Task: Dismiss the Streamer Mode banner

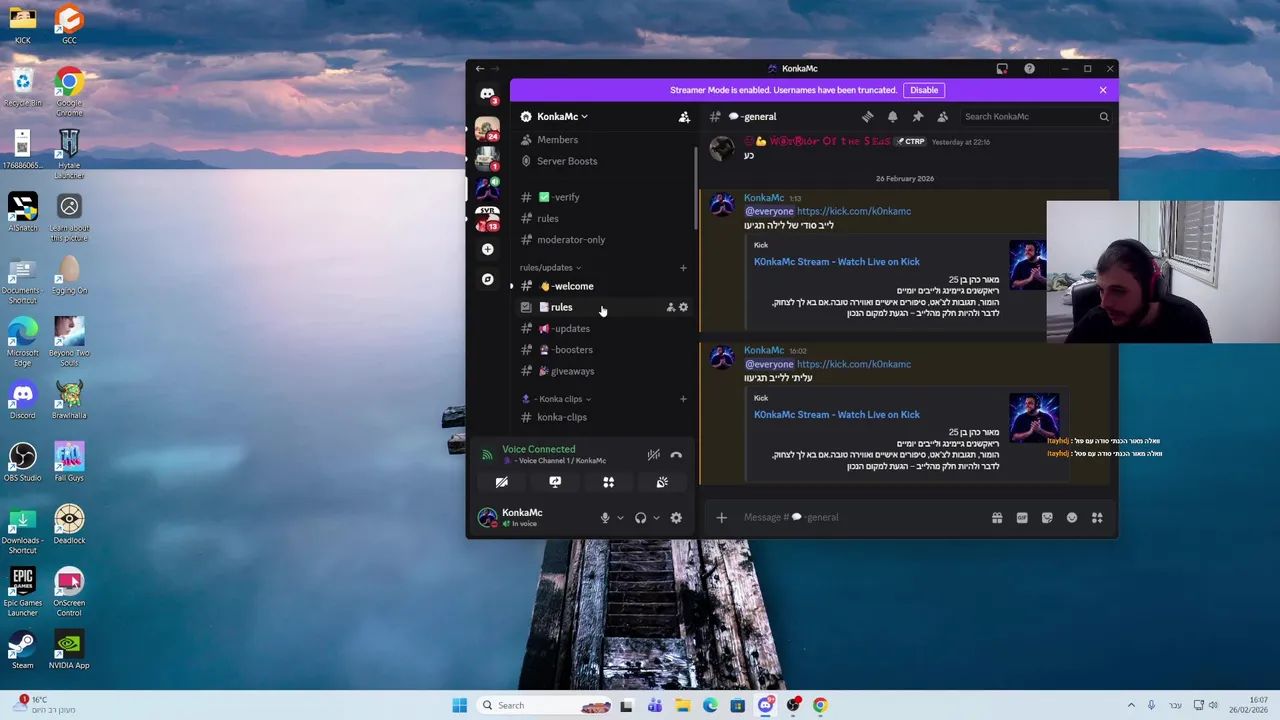Action: pos(1103,90)
